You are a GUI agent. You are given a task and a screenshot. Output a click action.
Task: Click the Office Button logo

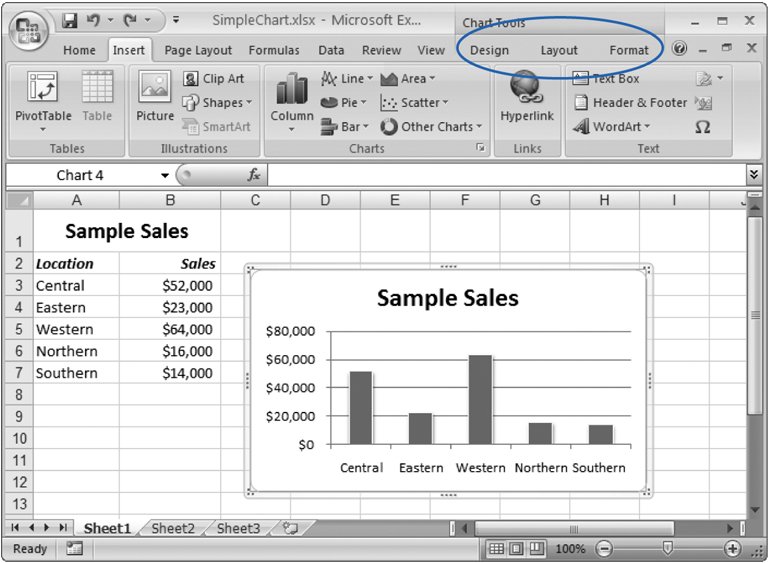28,27
